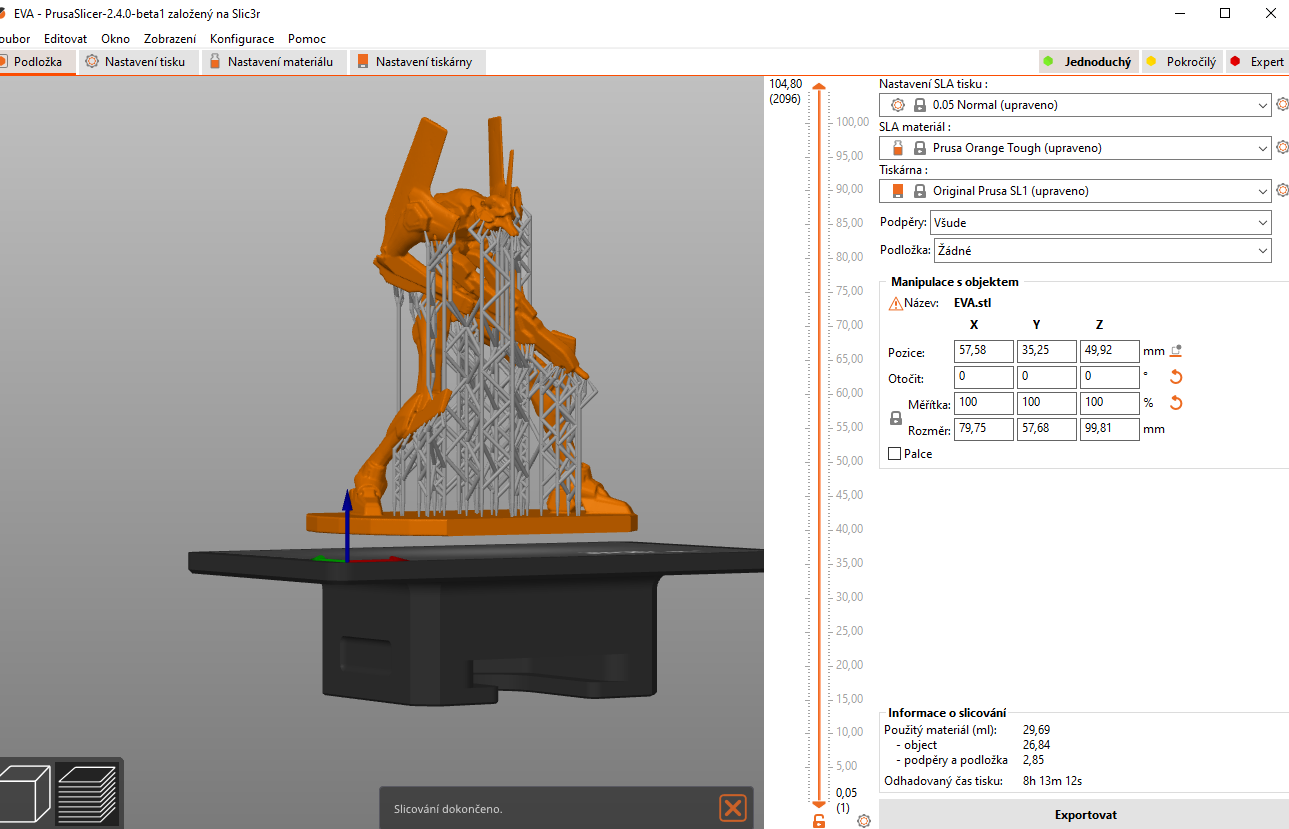Viewport: 1289px width, 829px height.
Task: Open the Editovat menu
Action: click(65, 39)
